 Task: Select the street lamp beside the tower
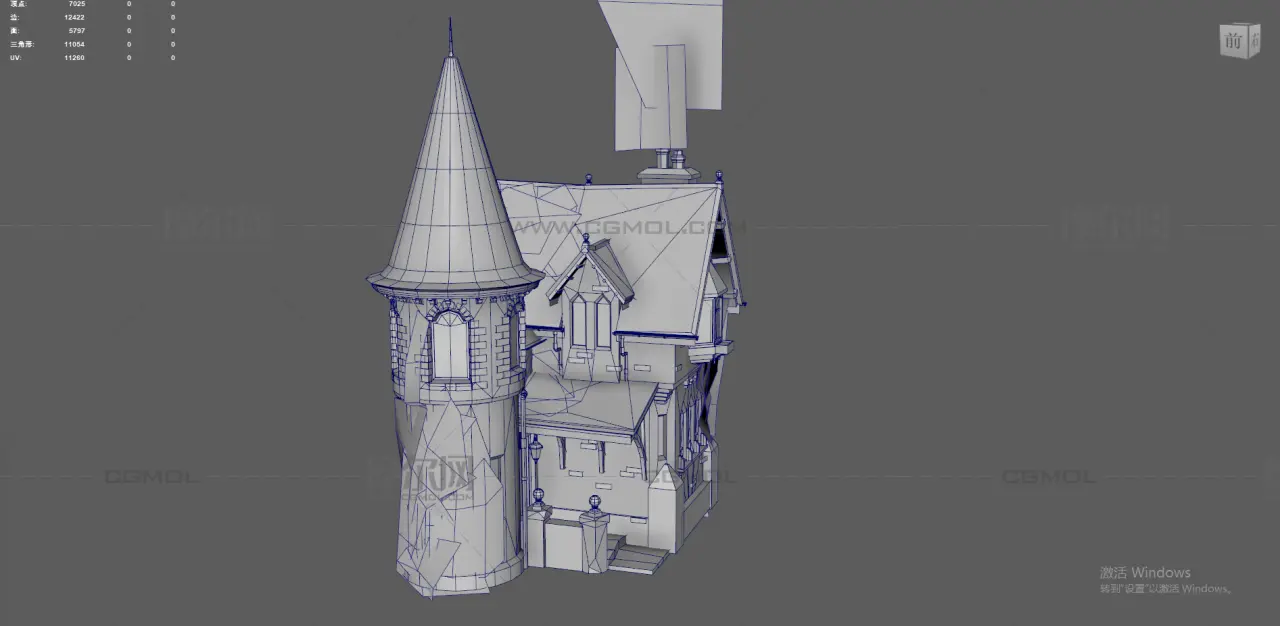point(535,455)
